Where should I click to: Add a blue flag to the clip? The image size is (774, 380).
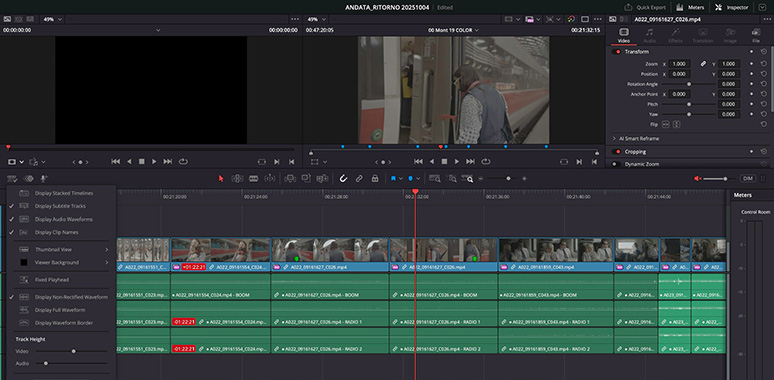click(x=393, y=178)
